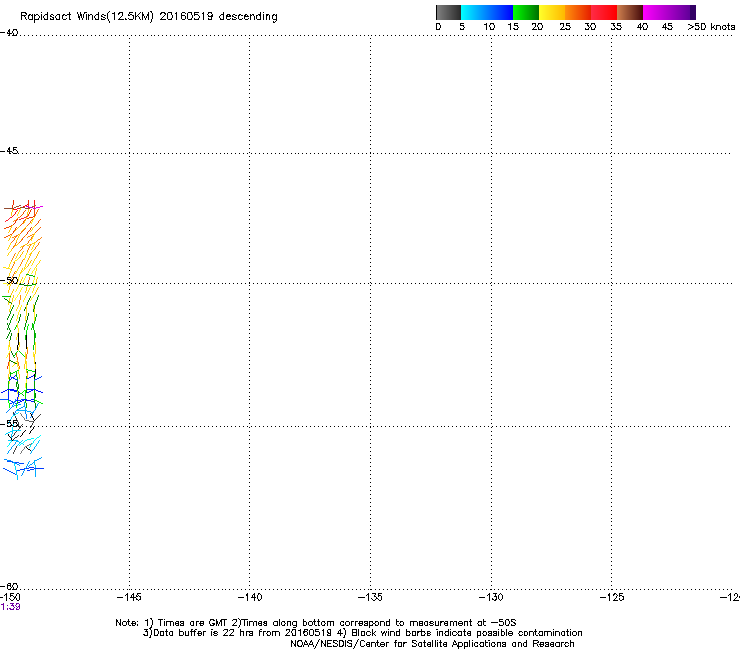Click the '>50 knots' legend label

711,27
